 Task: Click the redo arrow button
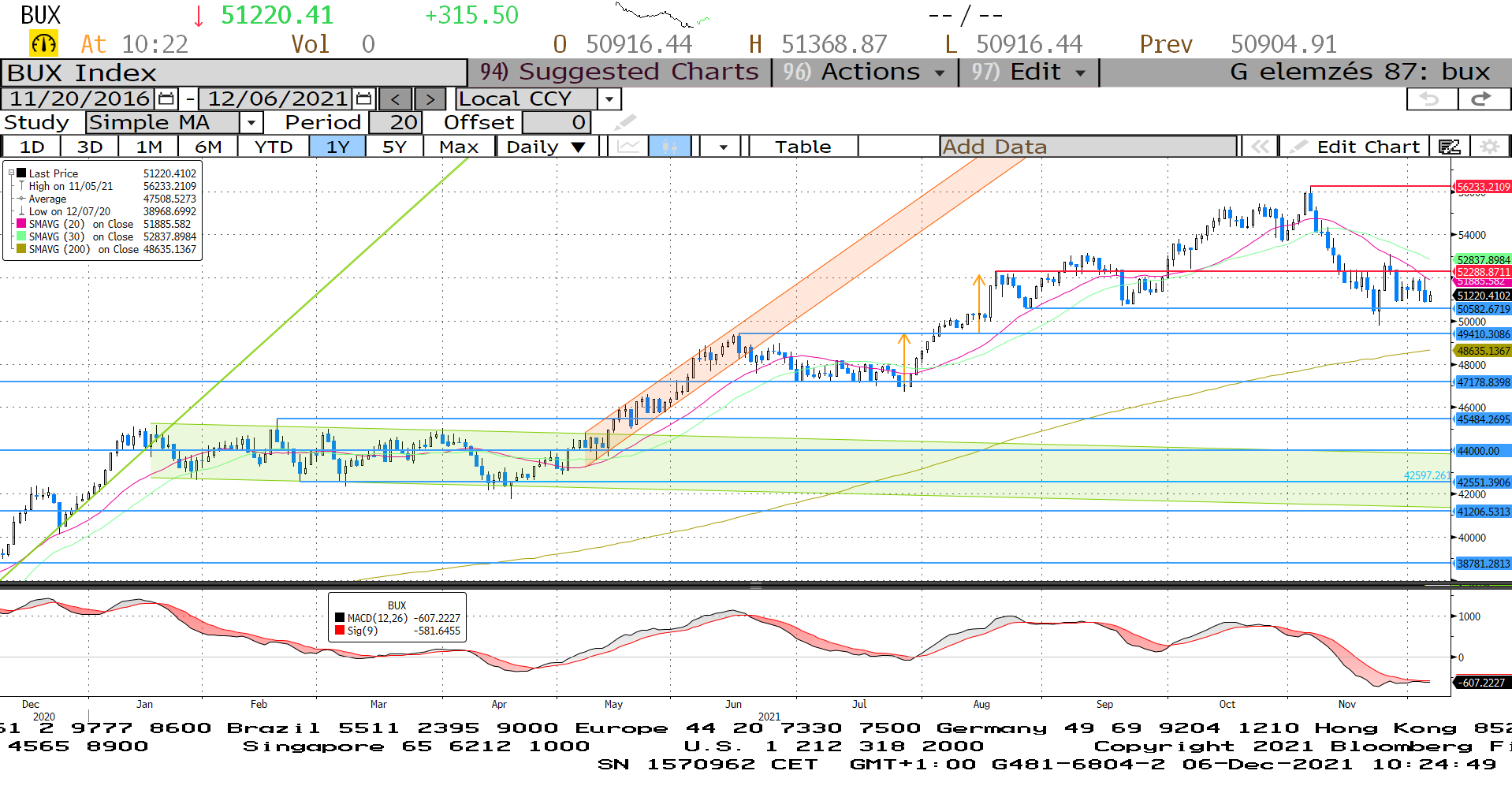(1483, 99)
